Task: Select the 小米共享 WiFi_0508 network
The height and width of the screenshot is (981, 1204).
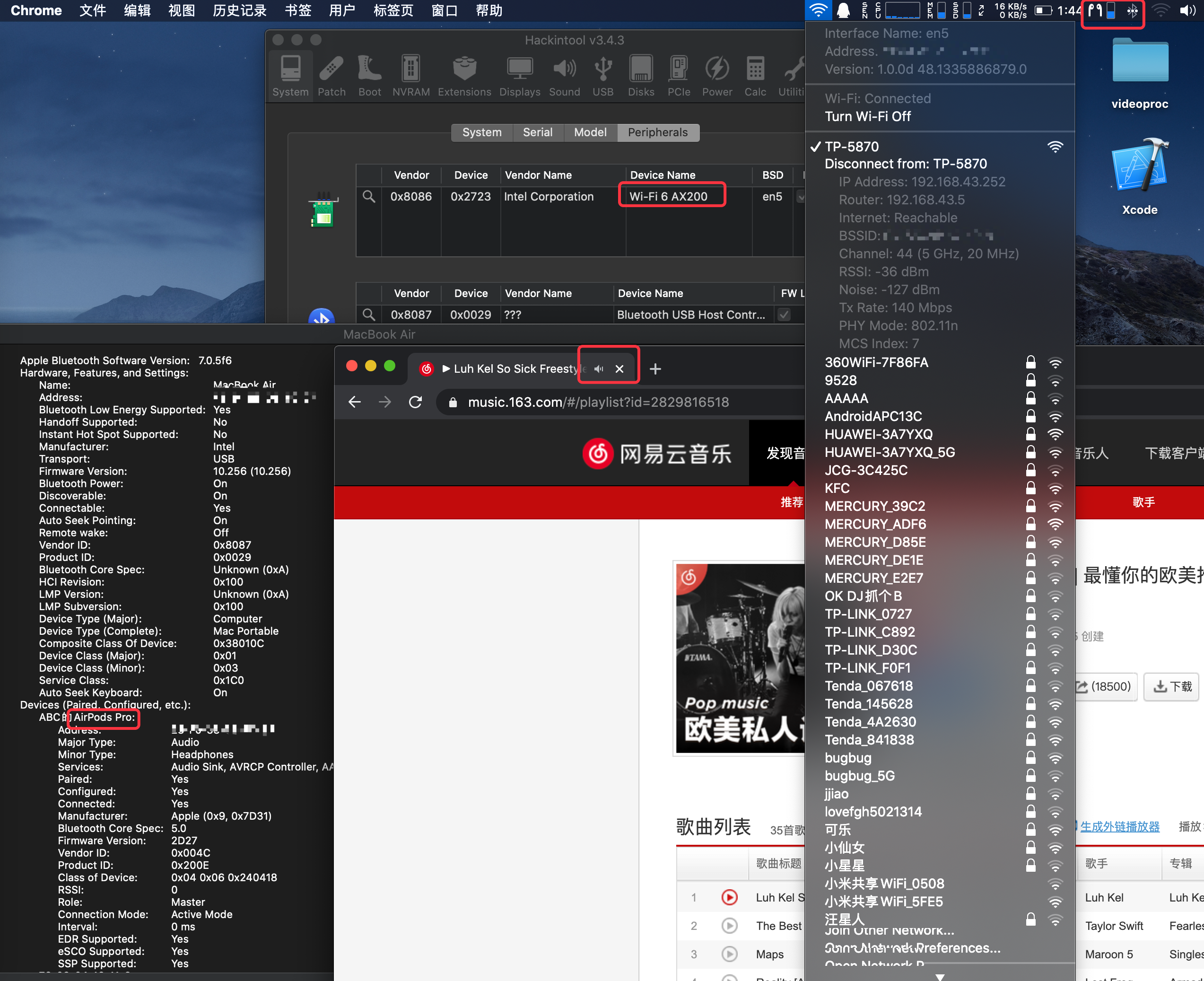Action: coord(939,883)
